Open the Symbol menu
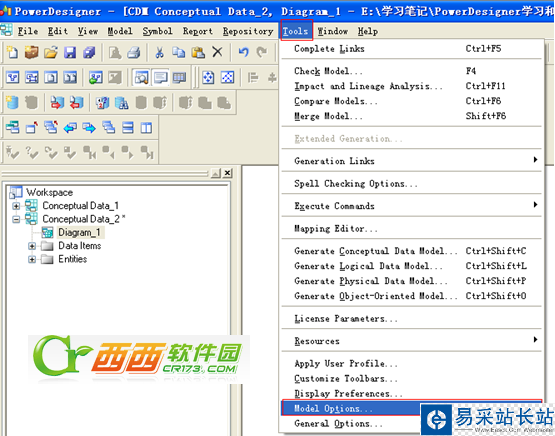 pyautogui.click(x=158, y=31)
